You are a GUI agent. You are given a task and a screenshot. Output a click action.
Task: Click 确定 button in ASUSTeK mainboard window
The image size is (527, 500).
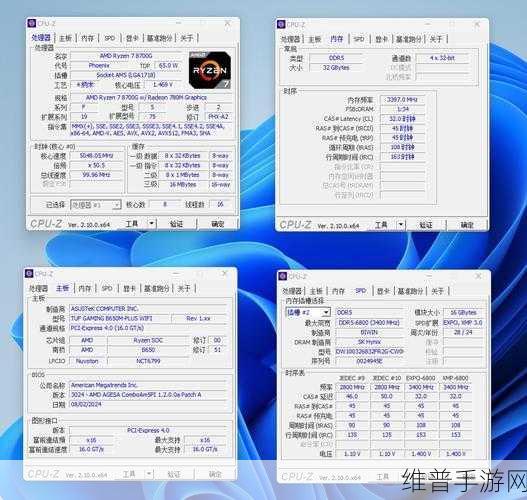215,474
